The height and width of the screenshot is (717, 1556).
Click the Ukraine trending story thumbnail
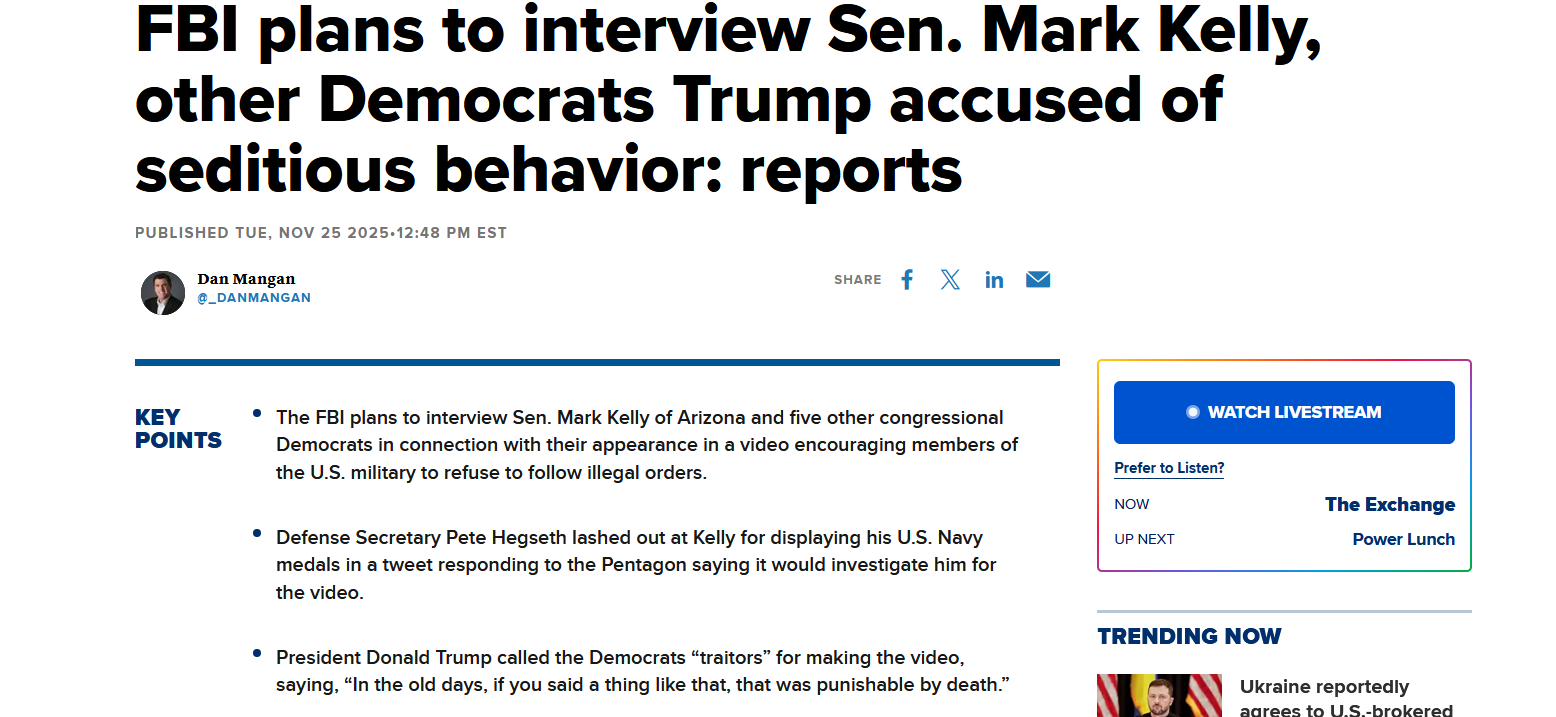[x=1160, y=695]
